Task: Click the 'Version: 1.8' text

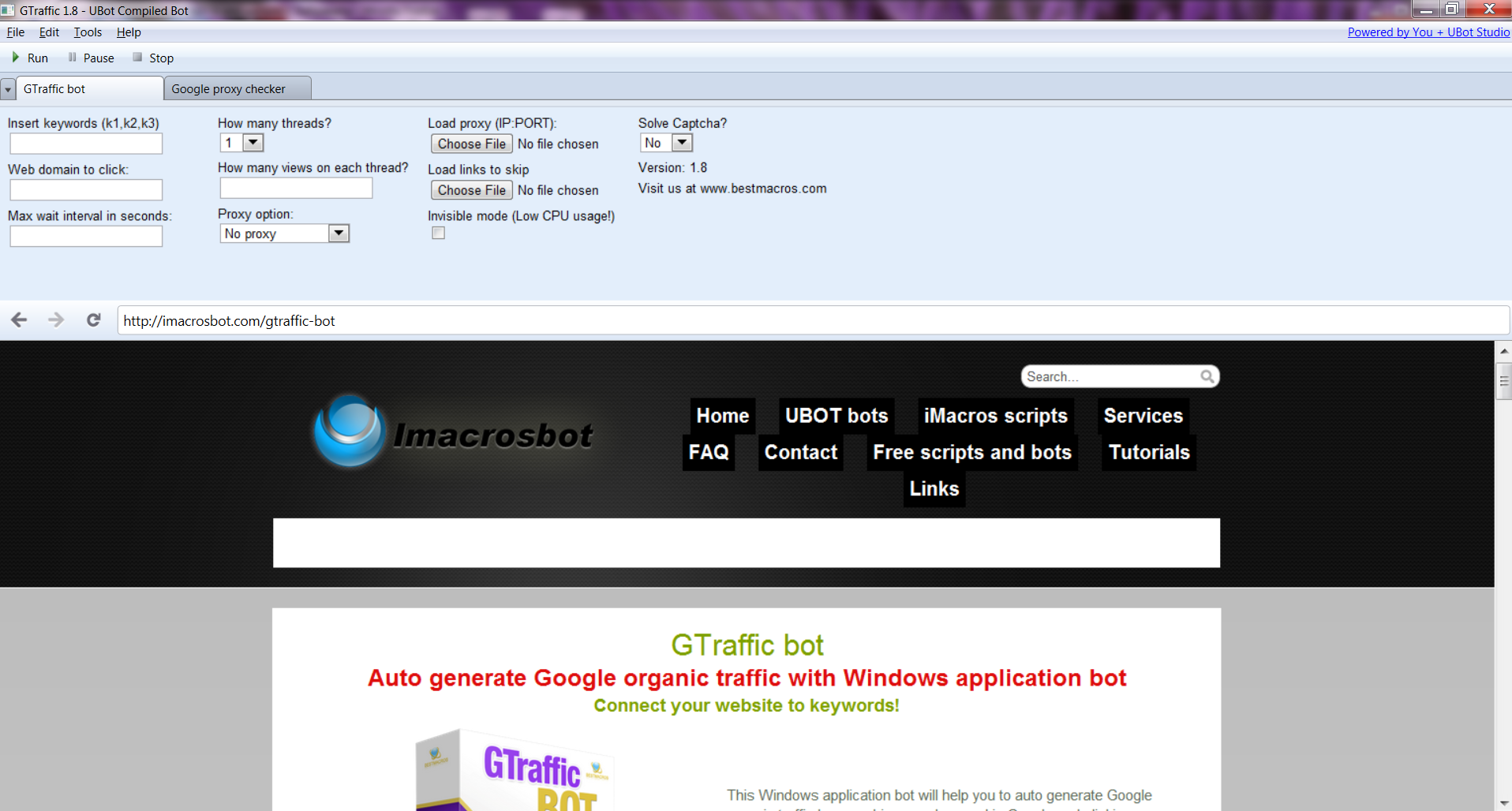Action: click(x=672, y=168)
